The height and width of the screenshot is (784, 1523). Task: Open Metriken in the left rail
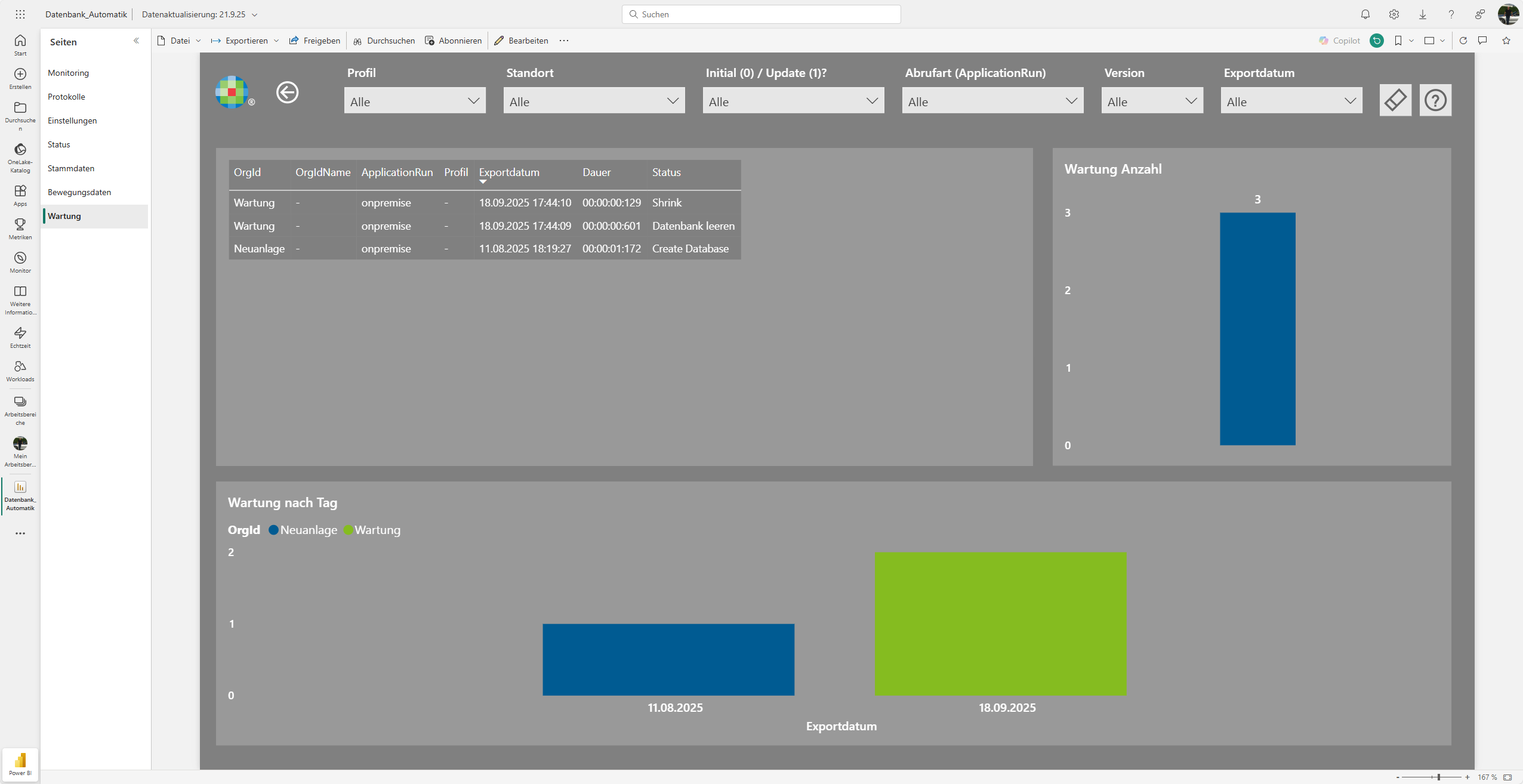[x=20, y=229]
